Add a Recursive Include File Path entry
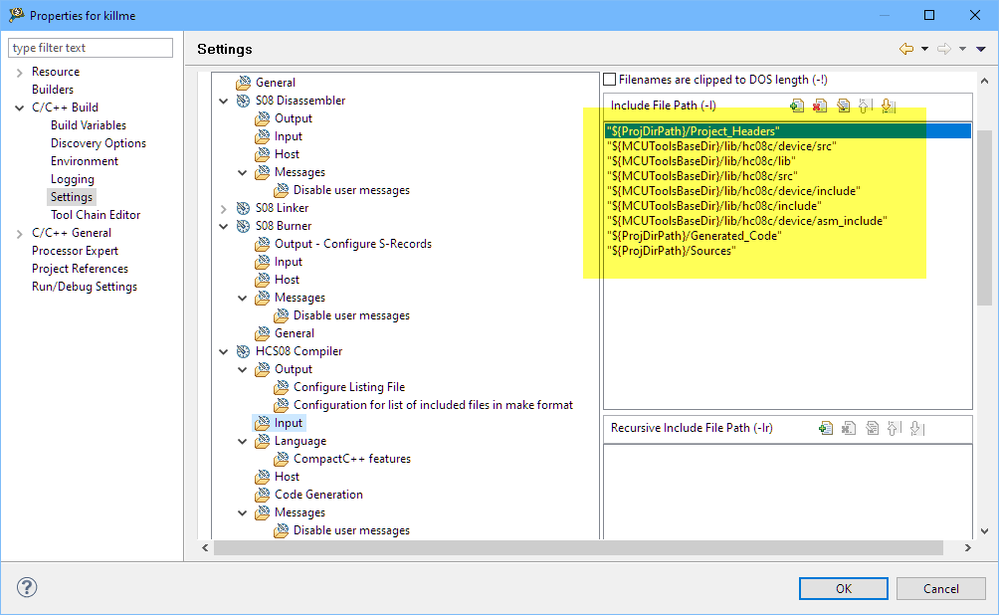Viewport: 999px width, 615px height. tap(826, 428)
